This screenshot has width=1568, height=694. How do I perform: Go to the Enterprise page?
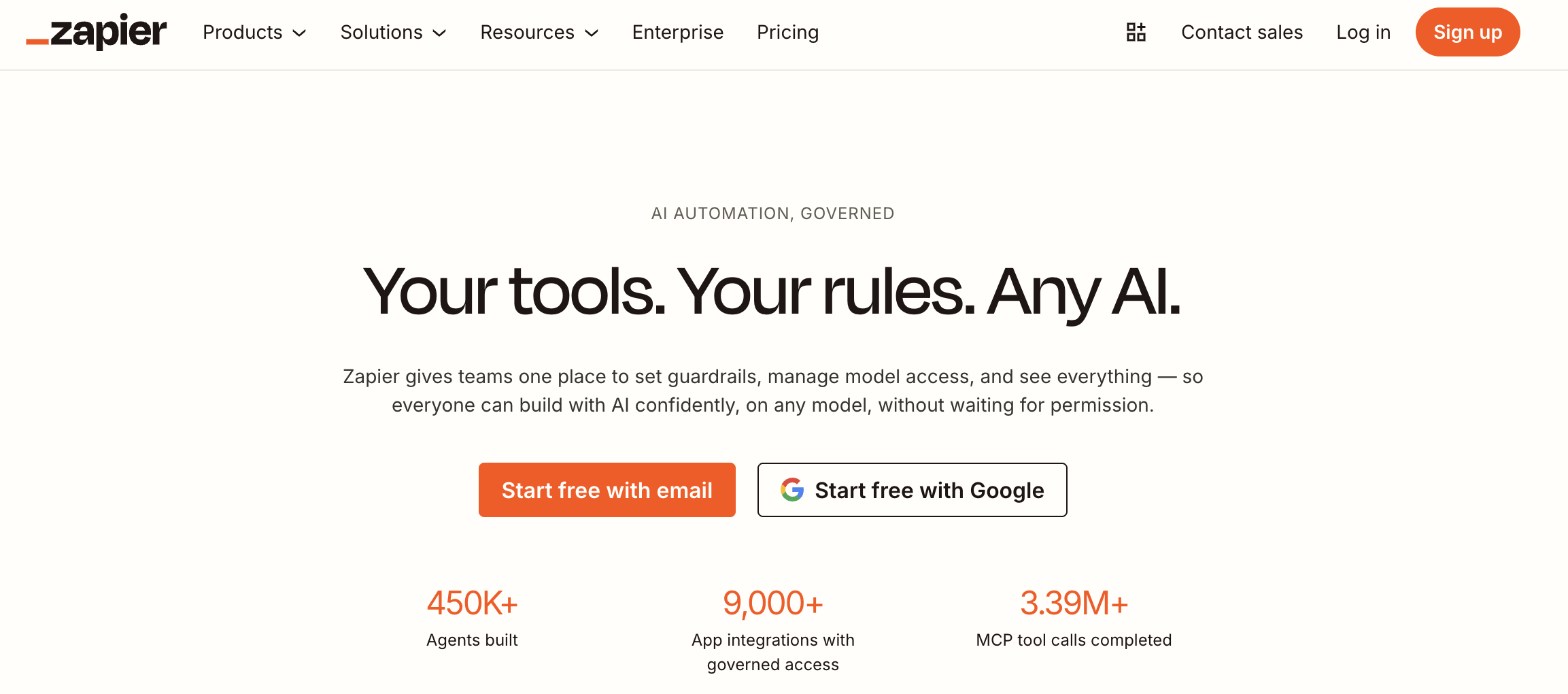[x=678, y=32]
